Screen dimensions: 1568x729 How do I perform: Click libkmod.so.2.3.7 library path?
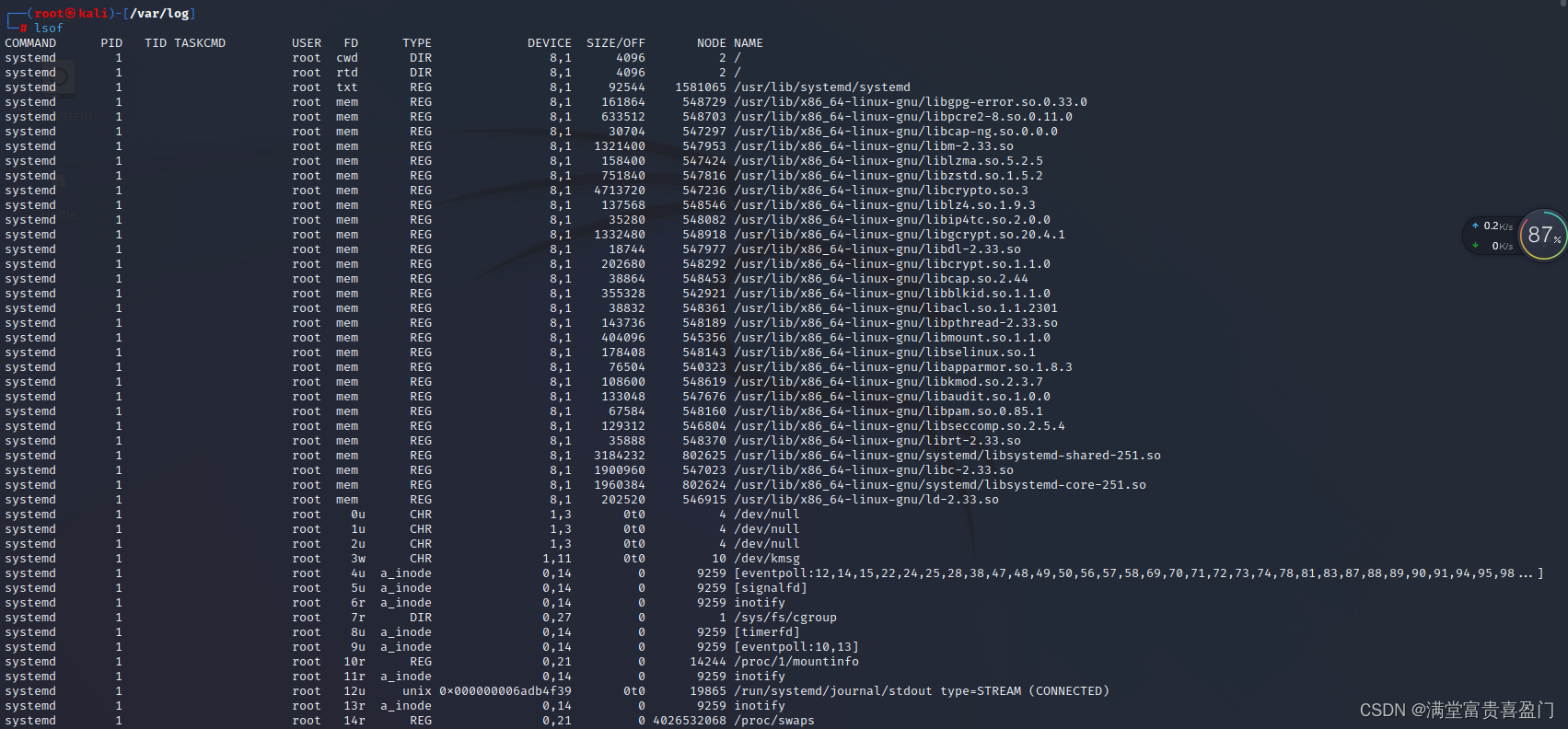[x=889, y=382]
